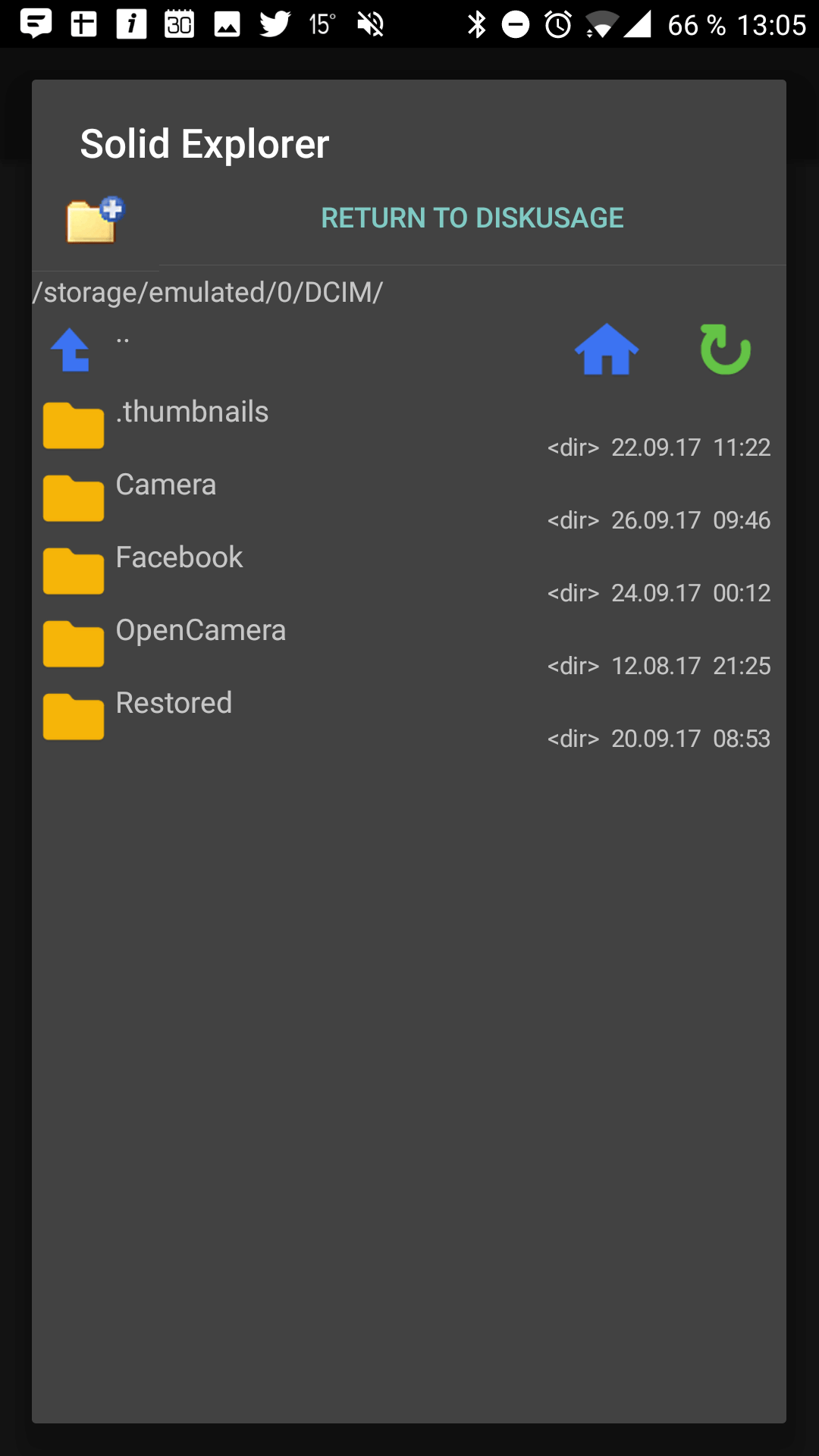Open the Camera folder icon
819x1456 pixels.
point(74,498)
